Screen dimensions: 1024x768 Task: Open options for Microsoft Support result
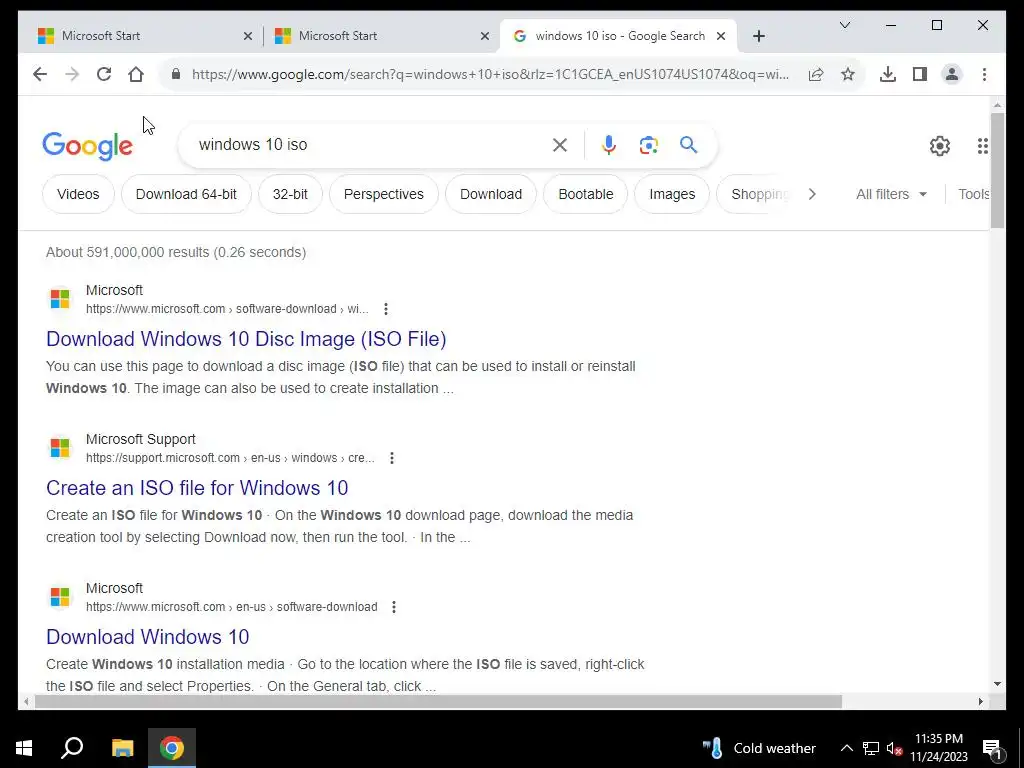click(x=392, y=458)
